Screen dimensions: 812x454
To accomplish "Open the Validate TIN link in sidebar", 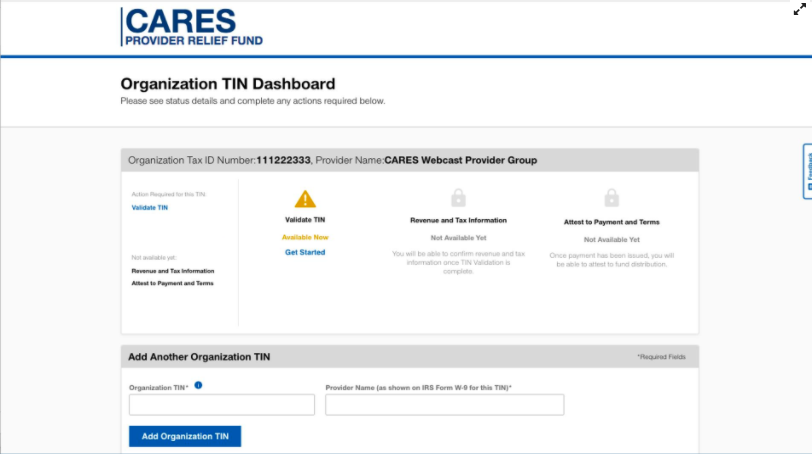I will [x=150, y=208].
